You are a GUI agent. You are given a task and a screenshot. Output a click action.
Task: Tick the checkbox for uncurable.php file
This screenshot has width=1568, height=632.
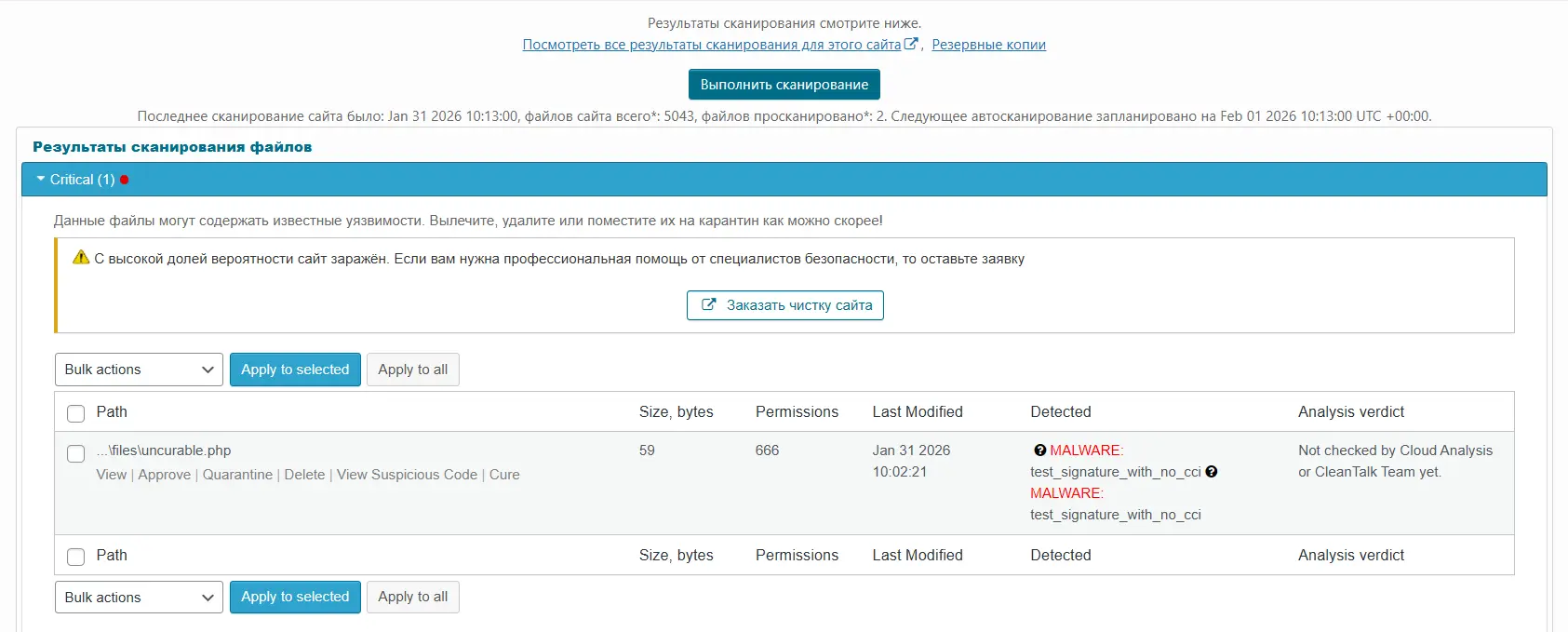[76, 453]
